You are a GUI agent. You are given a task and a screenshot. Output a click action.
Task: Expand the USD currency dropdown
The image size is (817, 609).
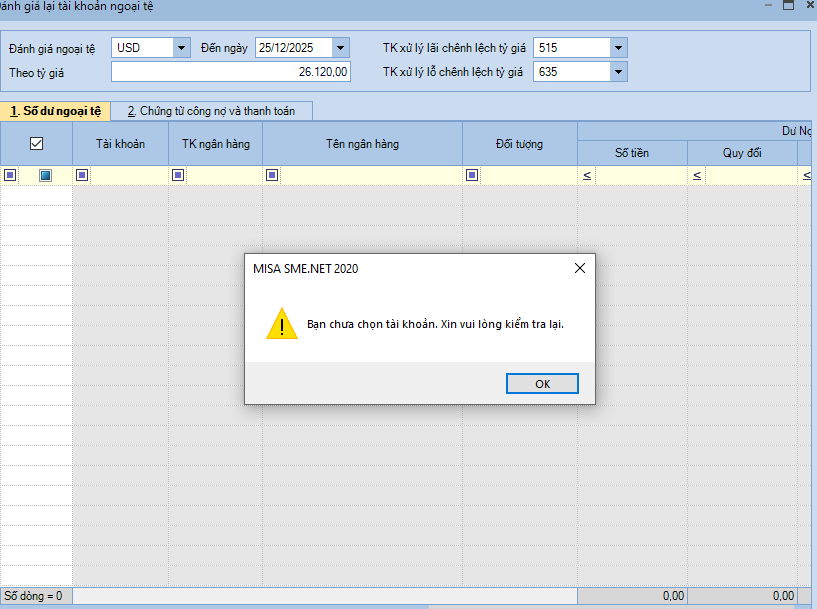coord(181,47)
